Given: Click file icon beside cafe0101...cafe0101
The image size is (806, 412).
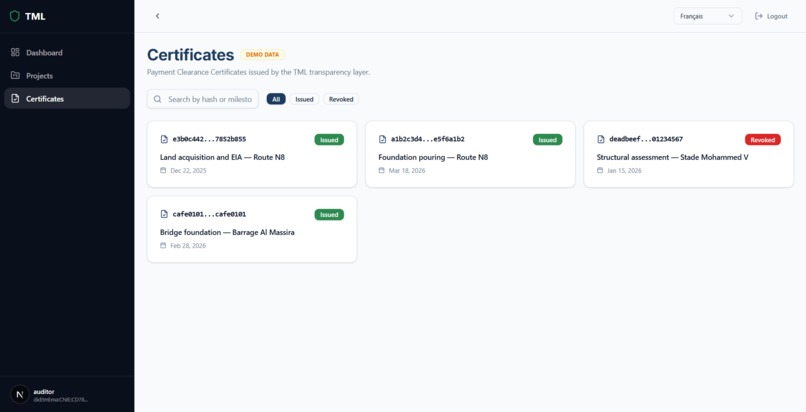Looking at the screenshot, I should point(164,214).
